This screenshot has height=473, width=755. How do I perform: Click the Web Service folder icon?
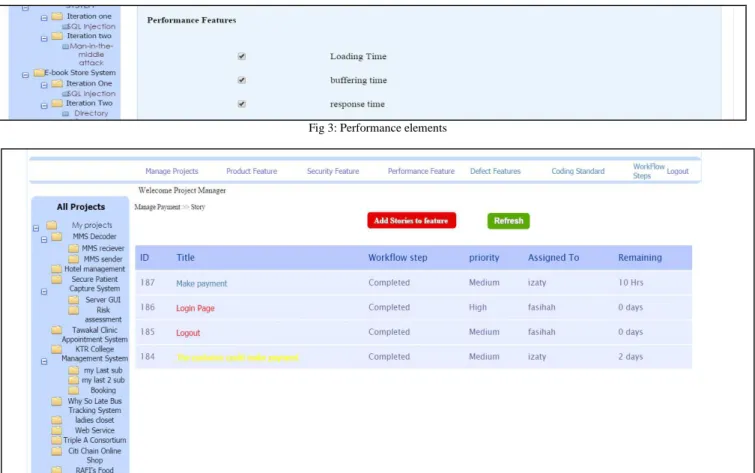[57, 430]
